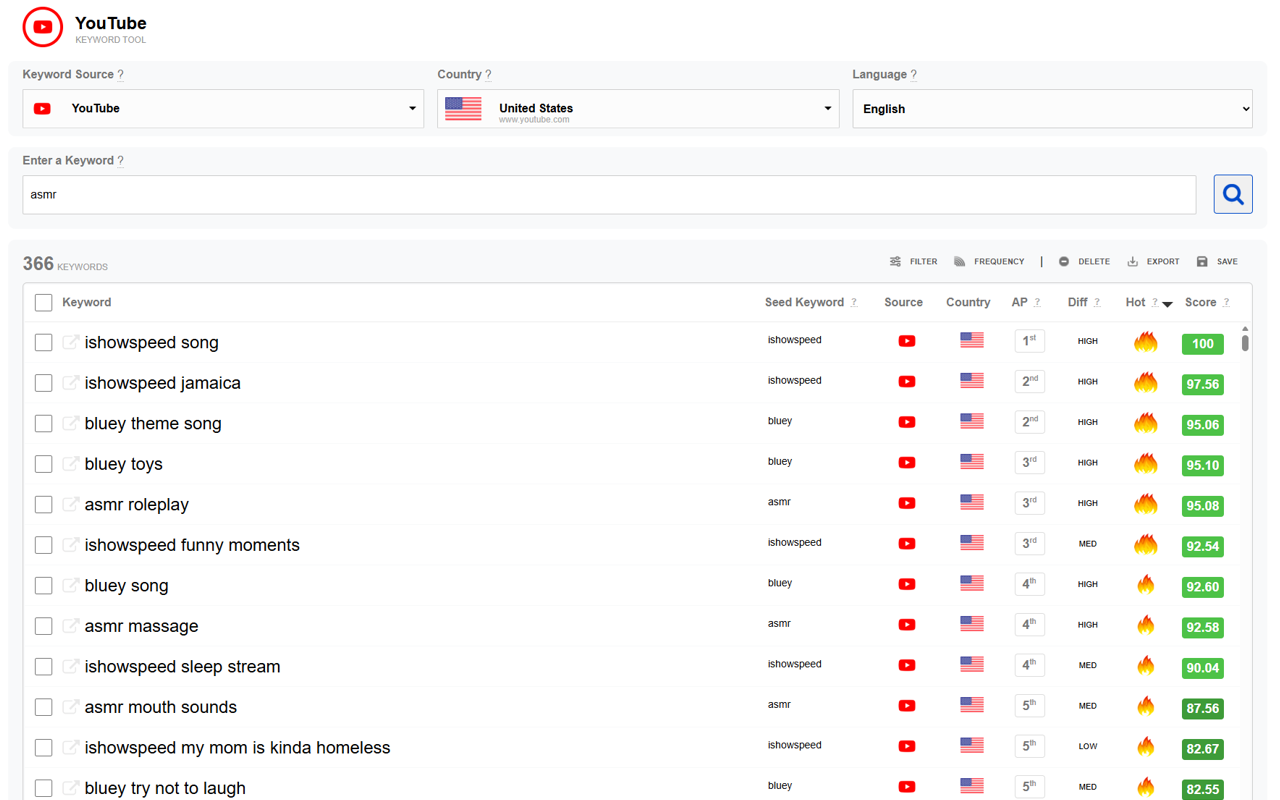
Task: Click US flag in asmr roleplay row
Action: [x=972, y=502]
